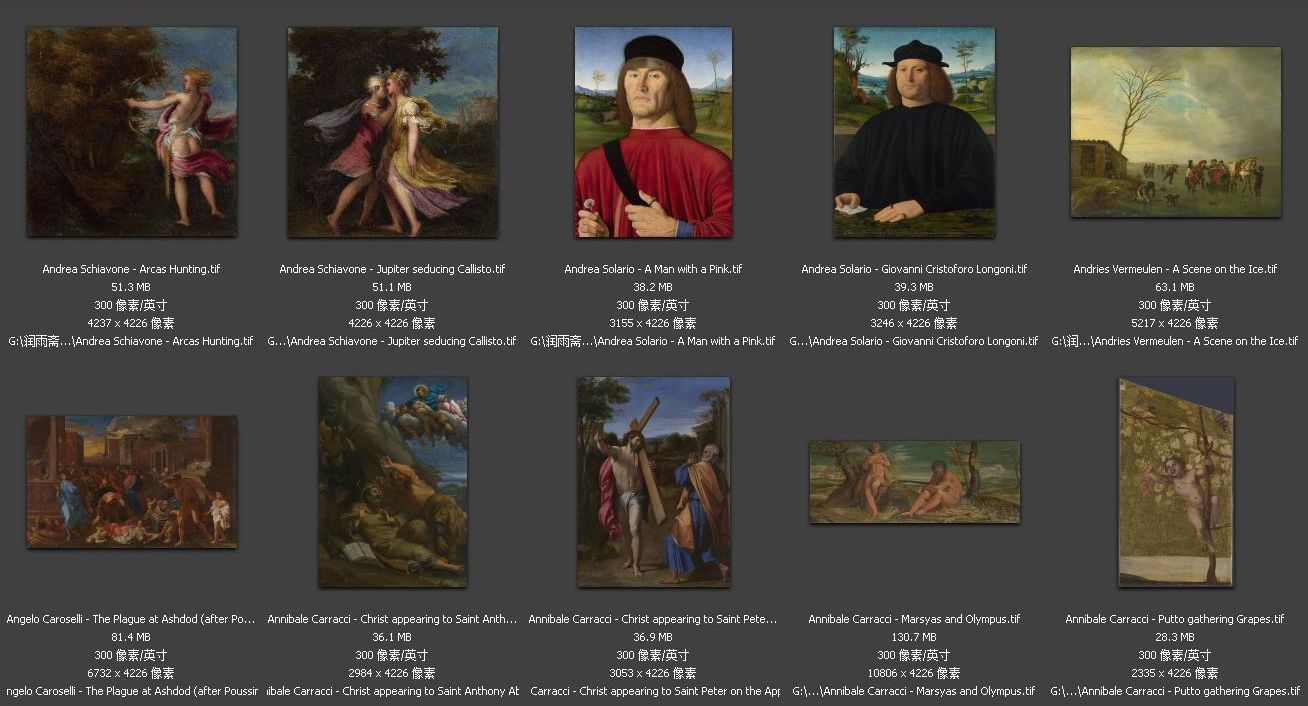Select Giovanni Cristoforo Longoni portrait thumbnail
This screenshot has height=706, width=1308.
[x=914, y=132]
